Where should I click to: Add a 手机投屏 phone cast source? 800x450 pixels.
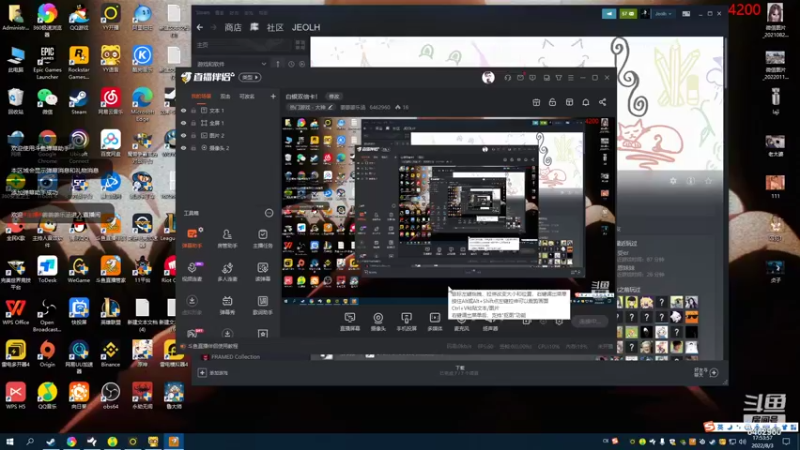pyautogui.click(x=406, y=322)
